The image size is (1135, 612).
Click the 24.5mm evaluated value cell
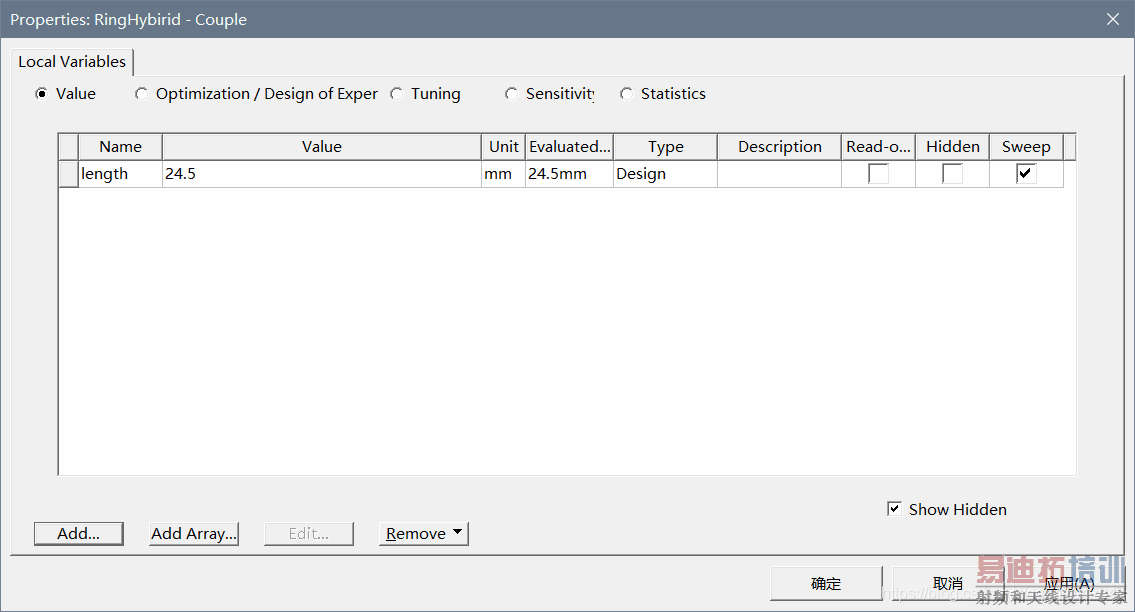click(x=570, y=174)
